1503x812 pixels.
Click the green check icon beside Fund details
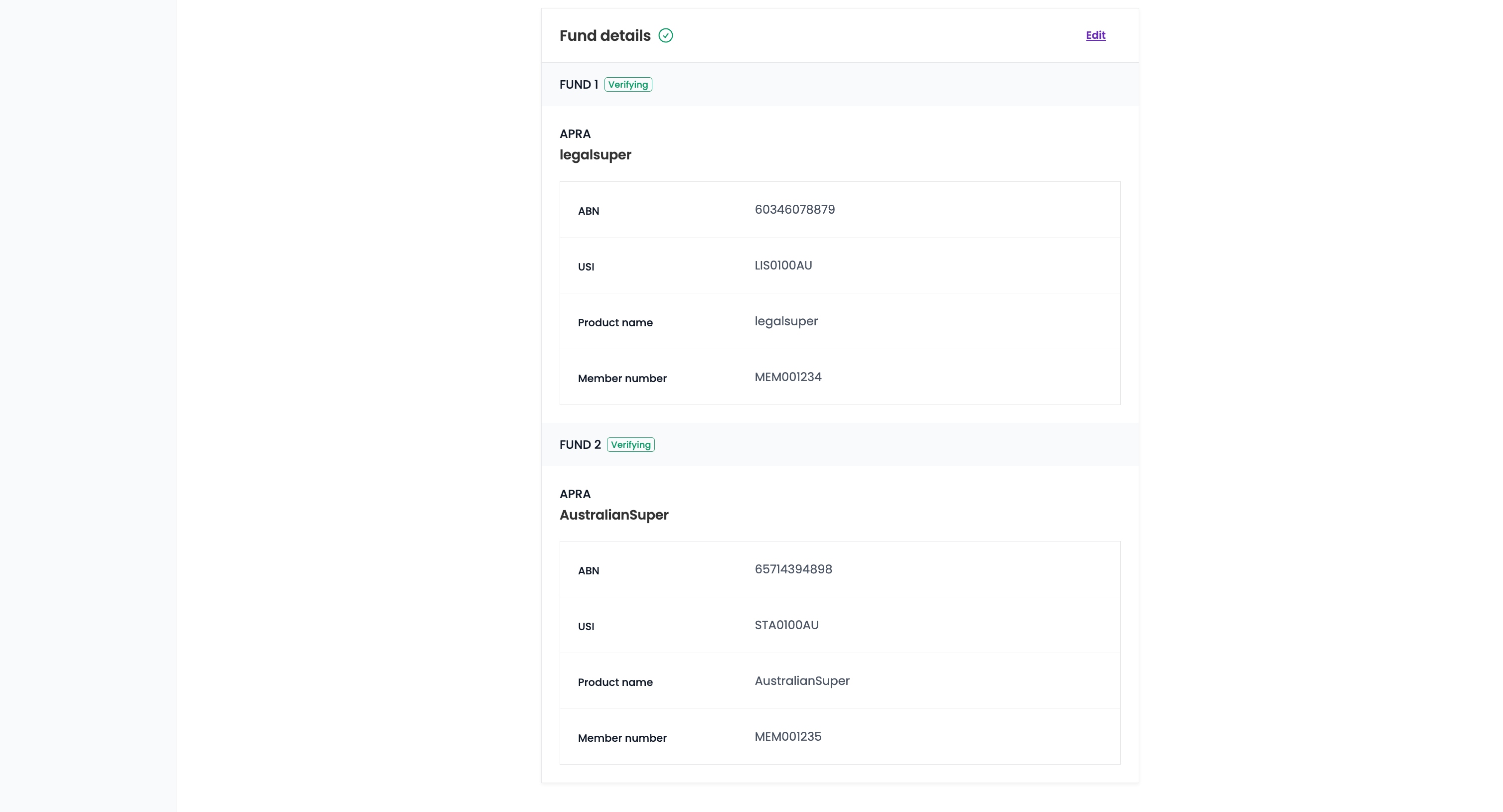coord(665,35)
